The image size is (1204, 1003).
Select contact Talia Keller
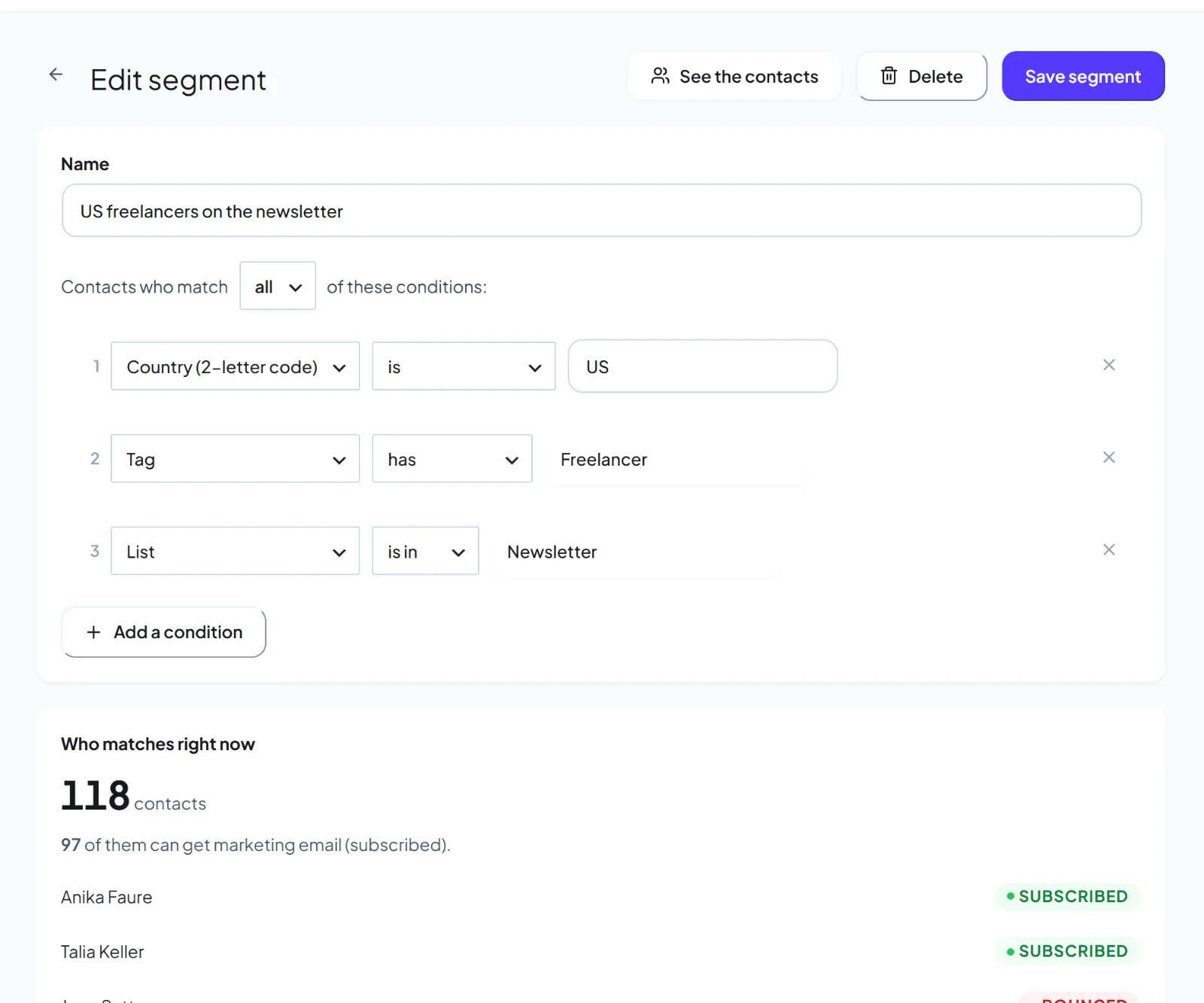(102, 952)
